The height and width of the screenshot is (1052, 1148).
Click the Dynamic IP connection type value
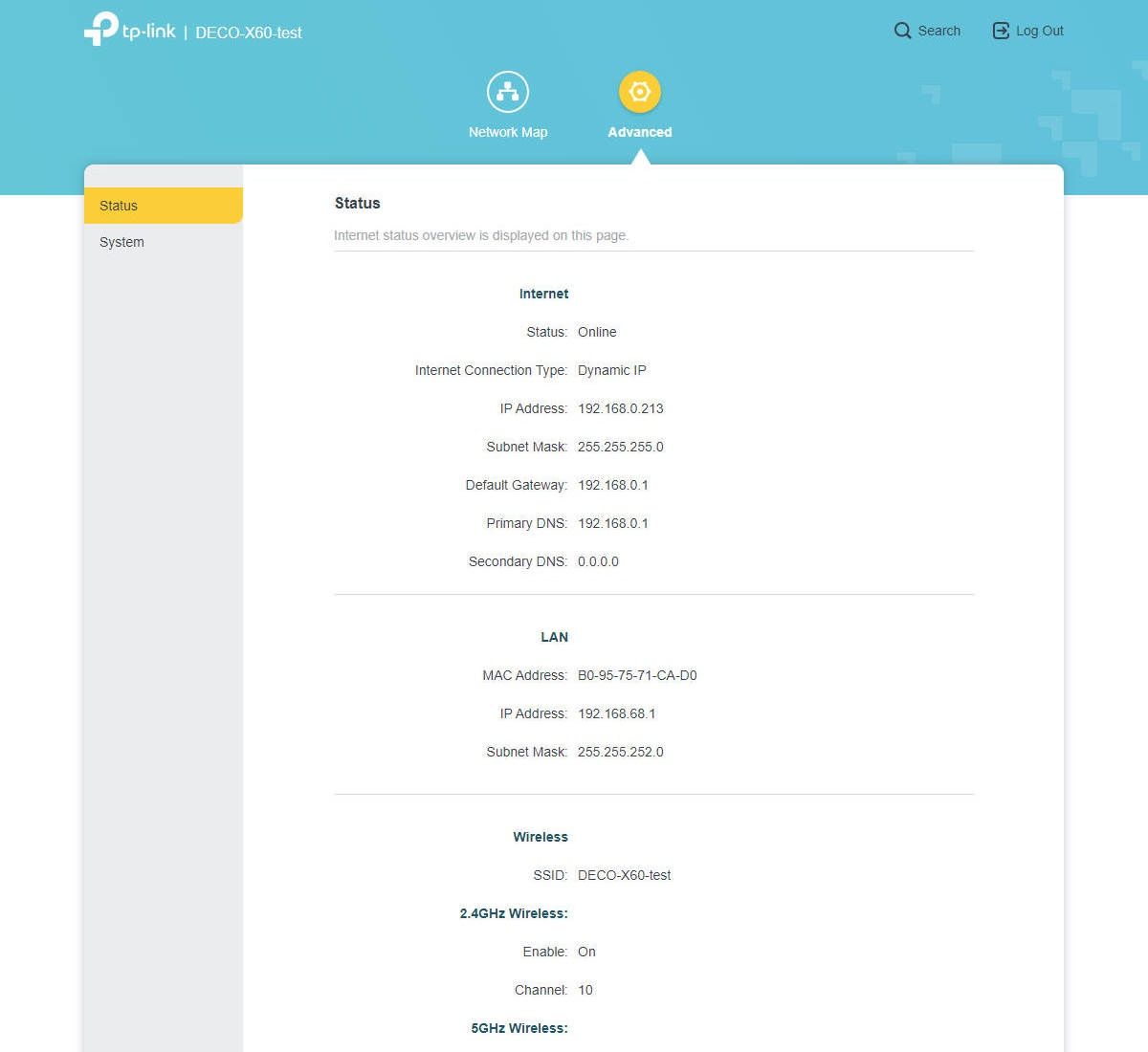[x=612, y=370]
